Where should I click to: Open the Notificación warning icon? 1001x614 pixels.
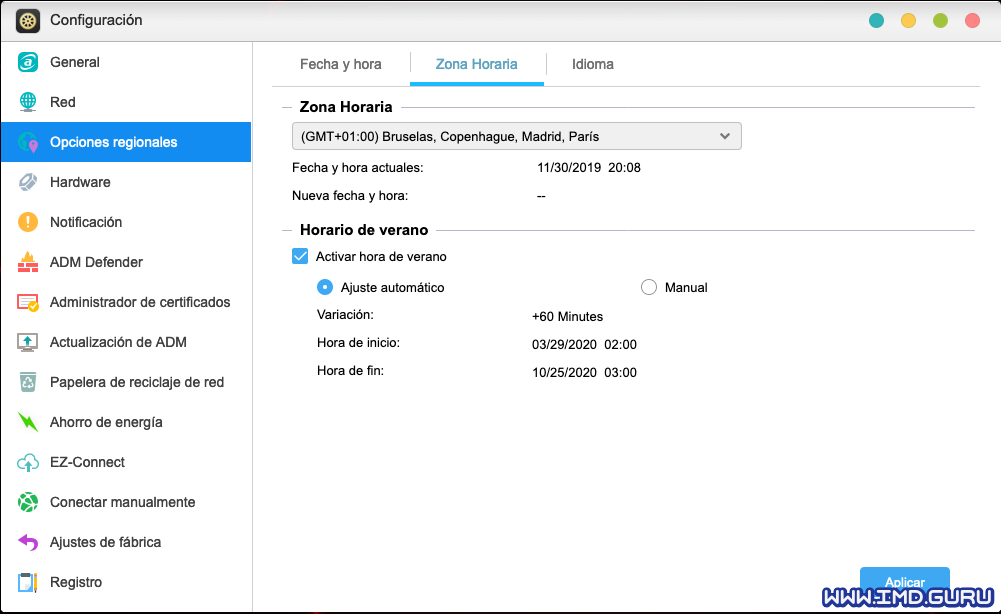(28, 222)
